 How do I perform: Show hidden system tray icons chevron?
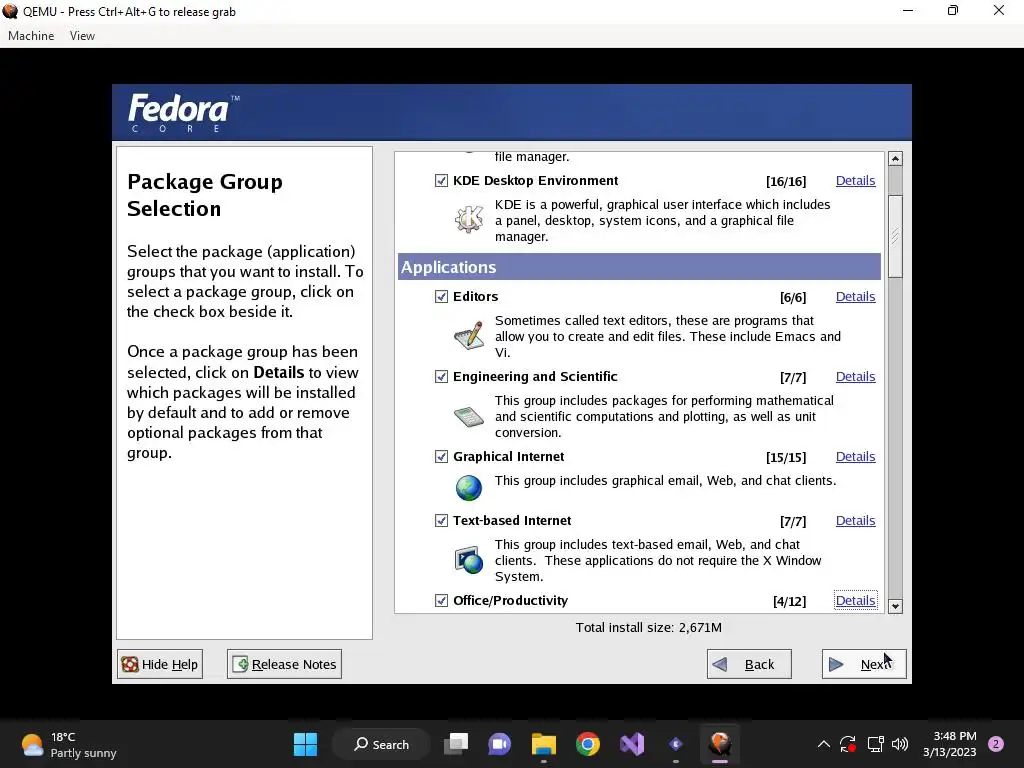coord(824,744)
